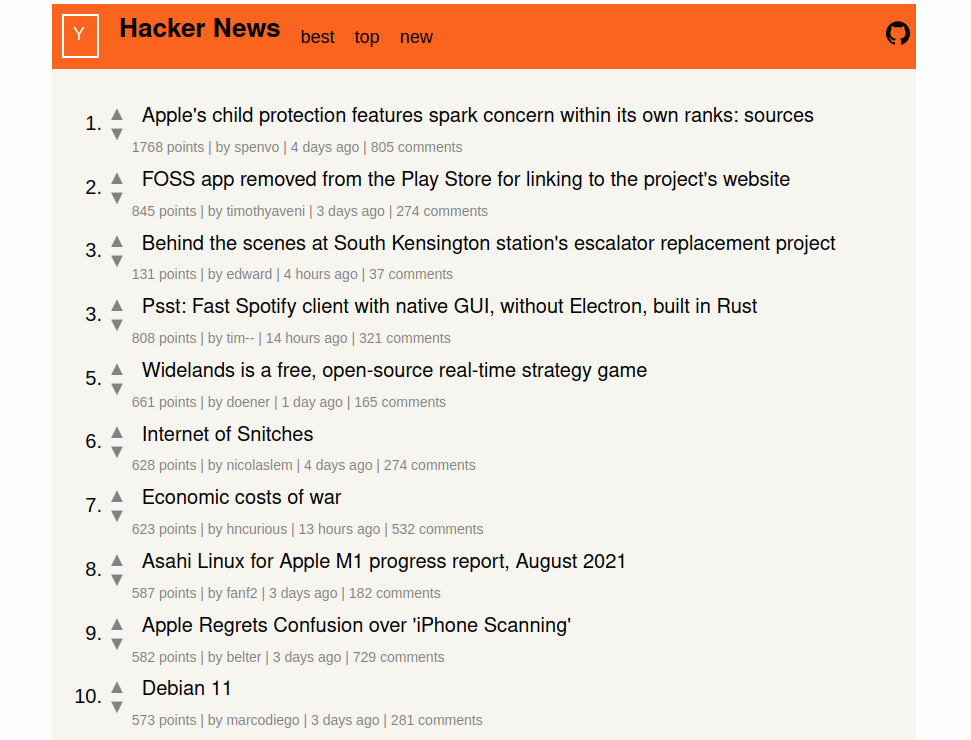971x740 pixels.
Task: Click the 274 comments text by timothyaveni
Action: click(x=442, y=211)
